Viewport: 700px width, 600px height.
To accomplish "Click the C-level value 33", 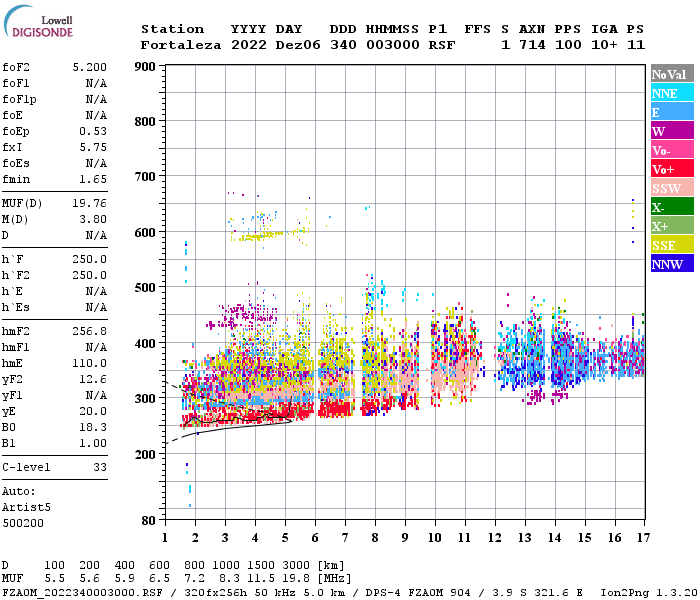I will point(100,467).
